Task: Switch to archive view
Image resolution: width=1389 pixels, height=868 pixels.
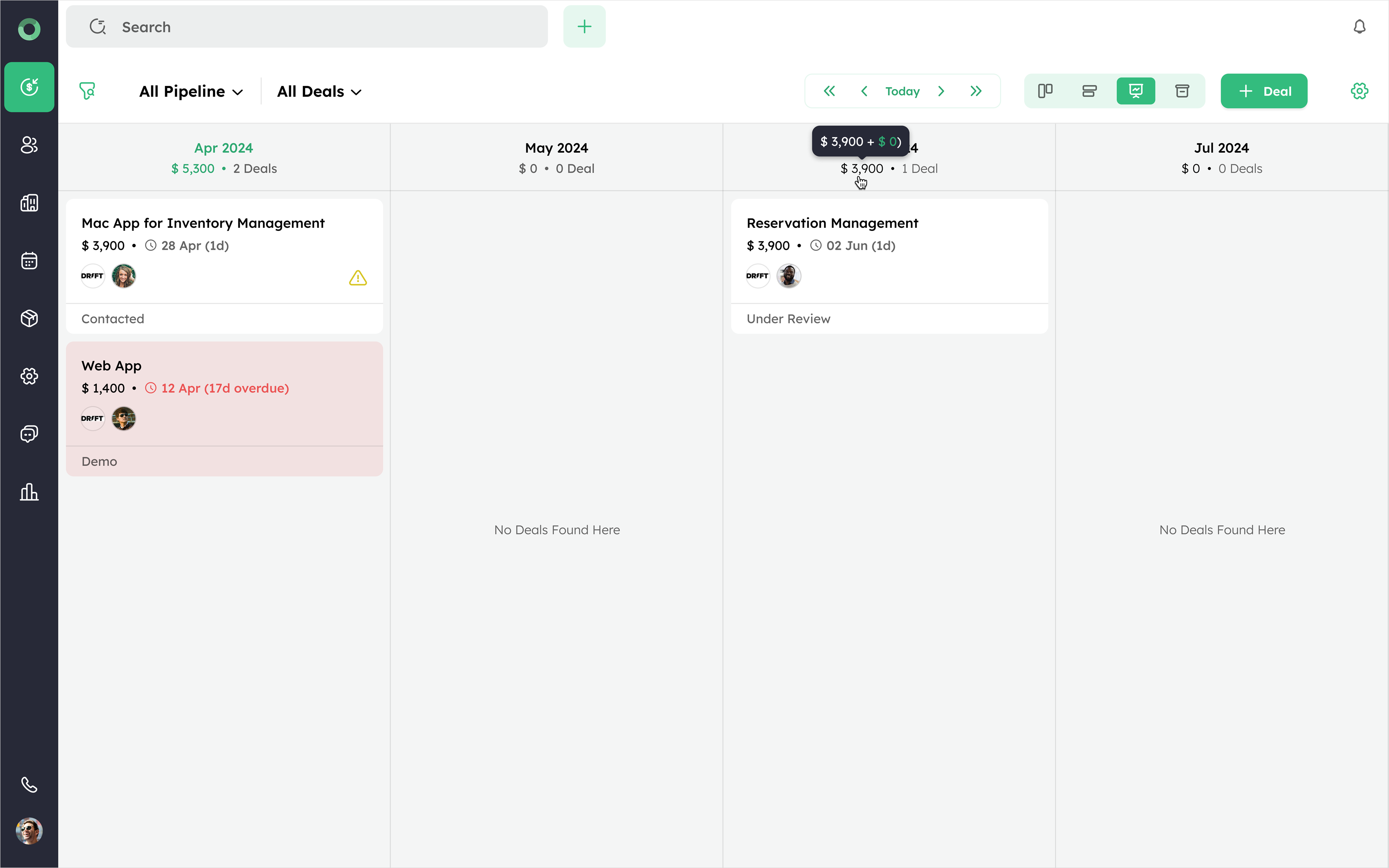Action: click(1182, 91)
